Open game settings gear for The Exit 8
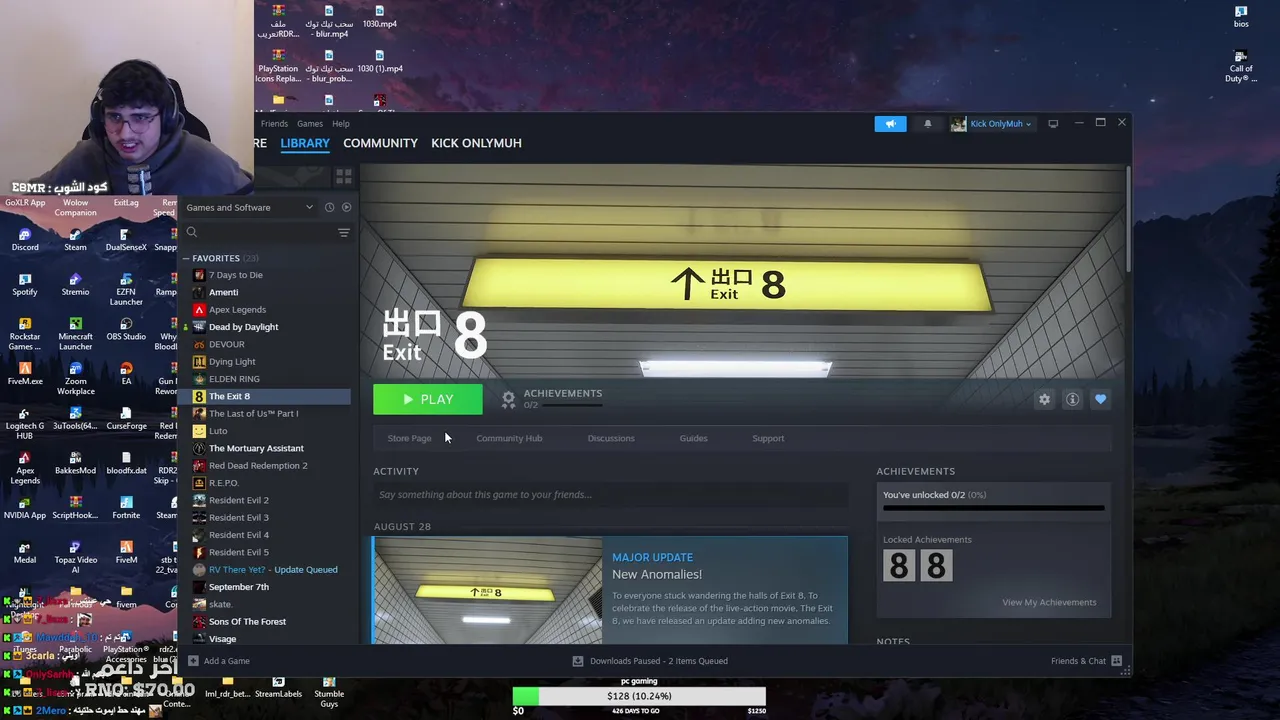Screen dimensions: 1280x720 (x=1044, y=399)
